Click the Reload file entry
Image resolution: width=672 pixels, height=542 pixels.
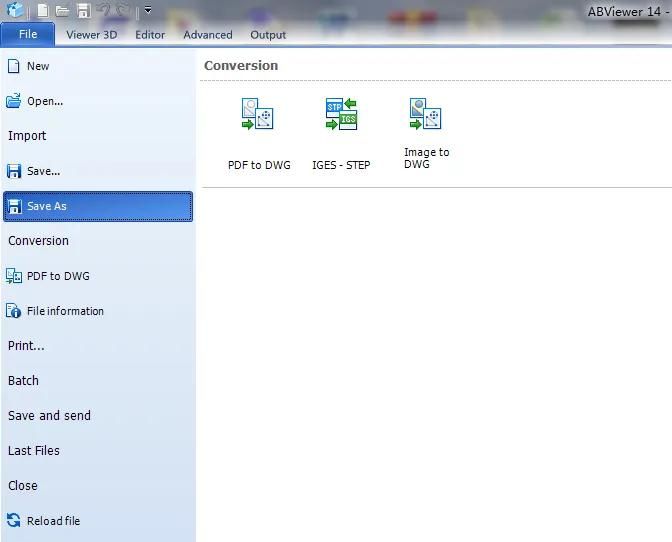[x=98, y=521]
